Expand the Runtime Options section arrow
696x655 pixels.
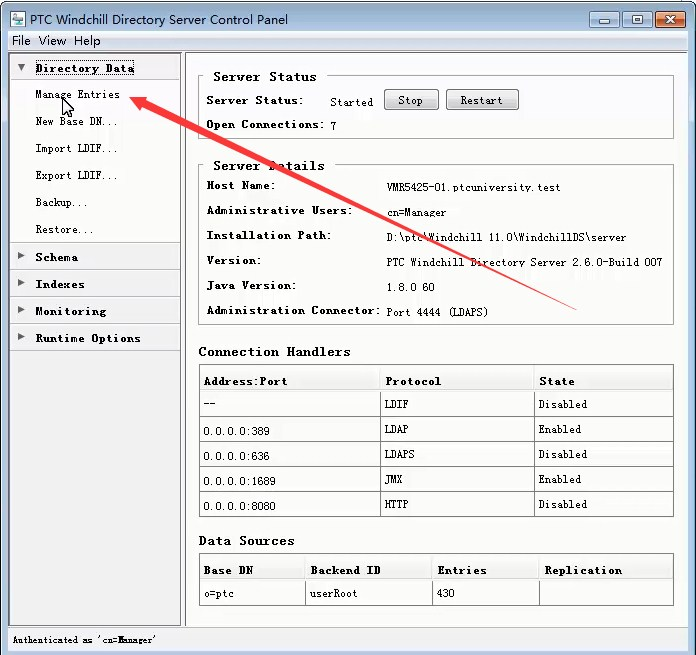pyautogui.click(x=21, y=337)
